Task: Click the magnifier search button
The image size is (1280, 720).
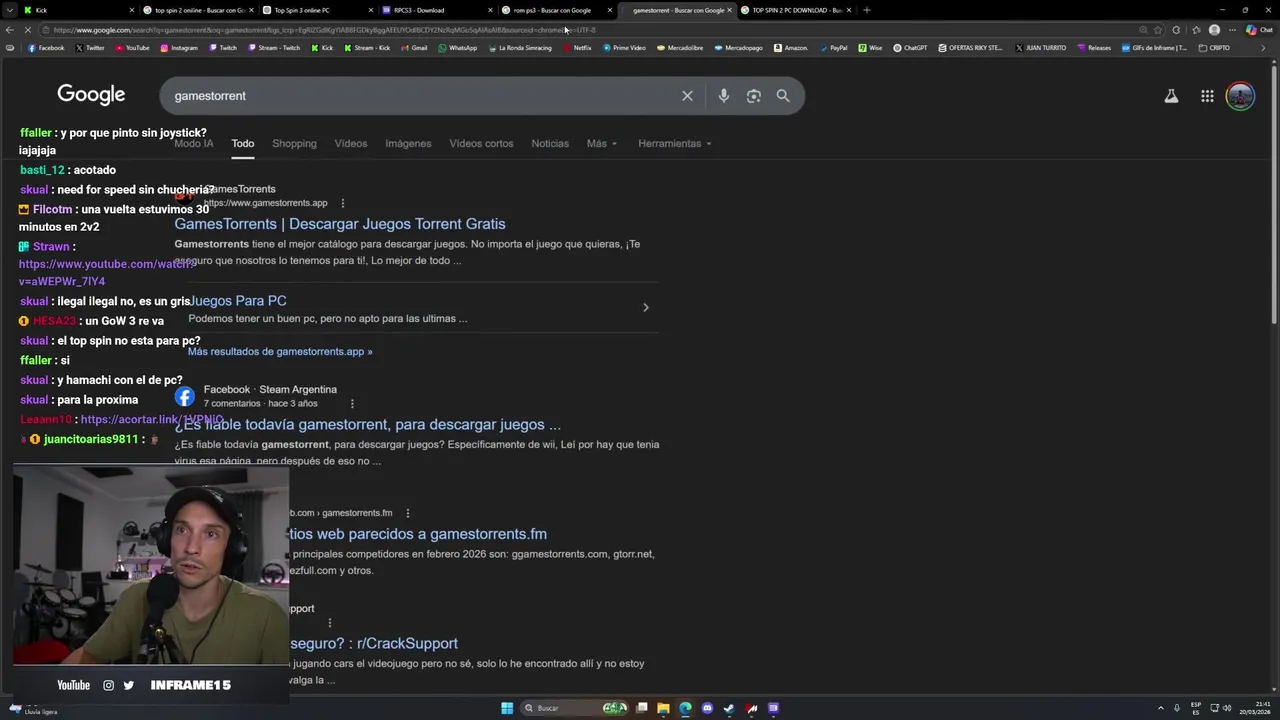Action: (x=783, y=96)
